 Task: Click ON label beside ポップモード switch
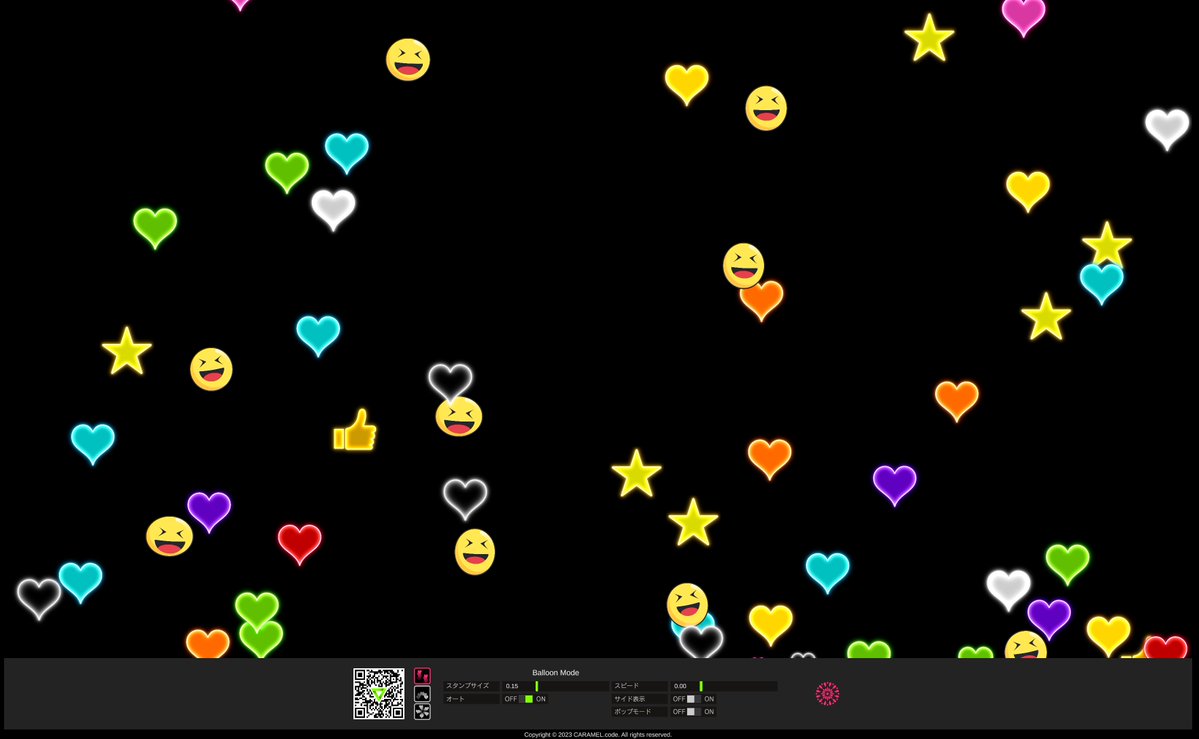click(709, 711)
